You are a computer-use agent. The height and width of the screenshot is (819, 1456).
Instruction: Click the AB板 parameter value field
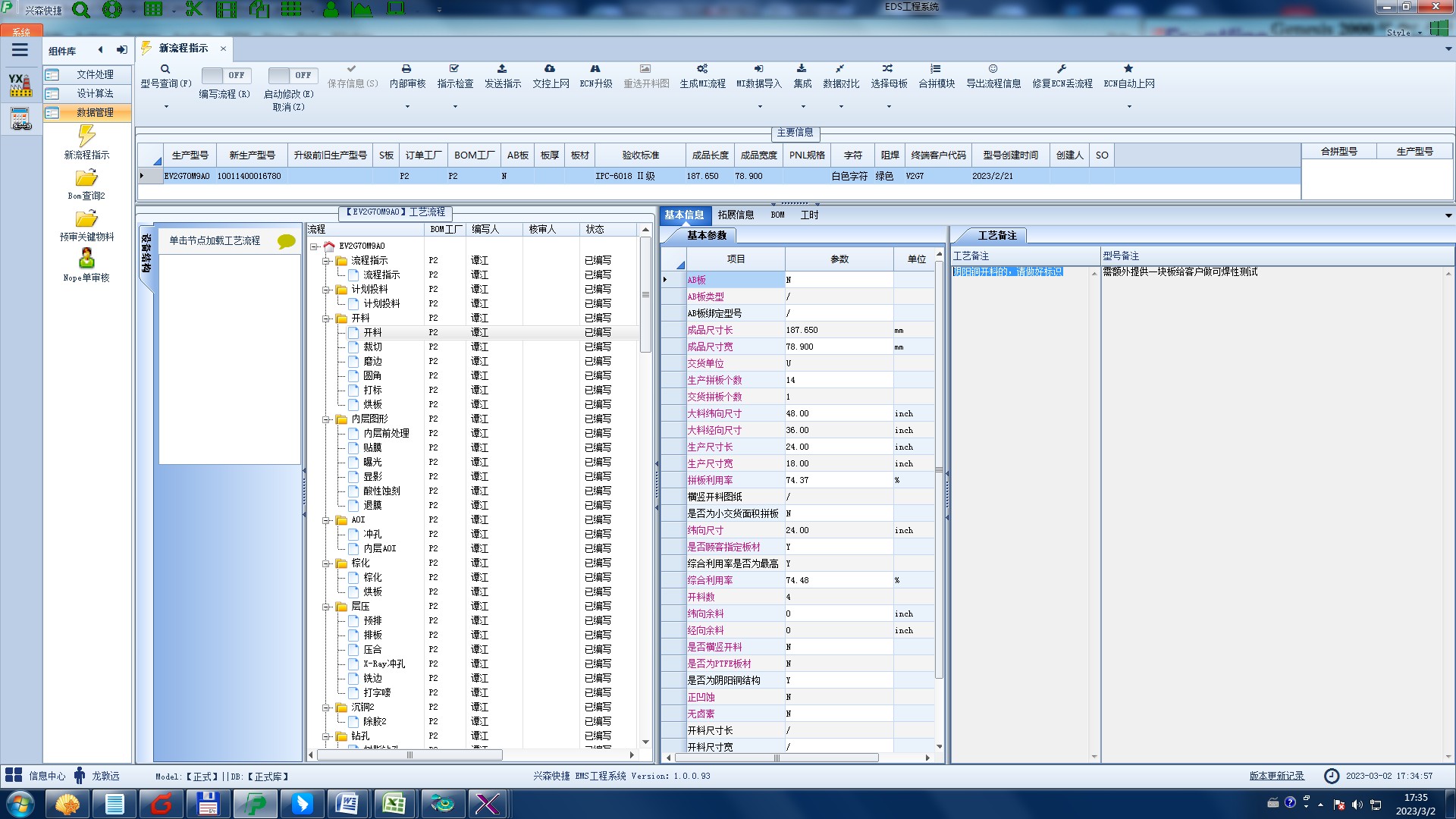coord(838,280)
